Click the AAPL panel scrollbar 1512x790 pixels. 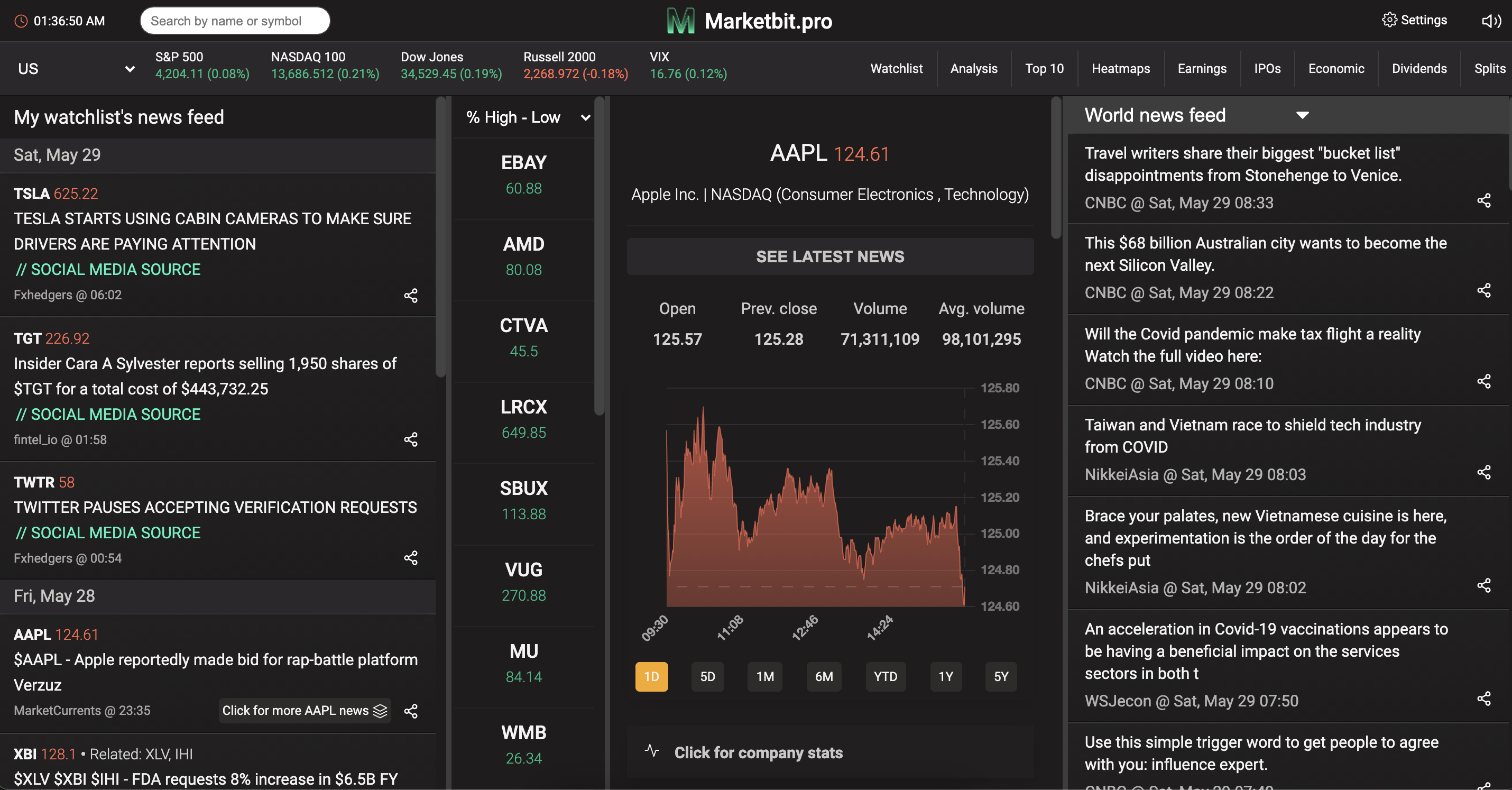point(1056,168)
